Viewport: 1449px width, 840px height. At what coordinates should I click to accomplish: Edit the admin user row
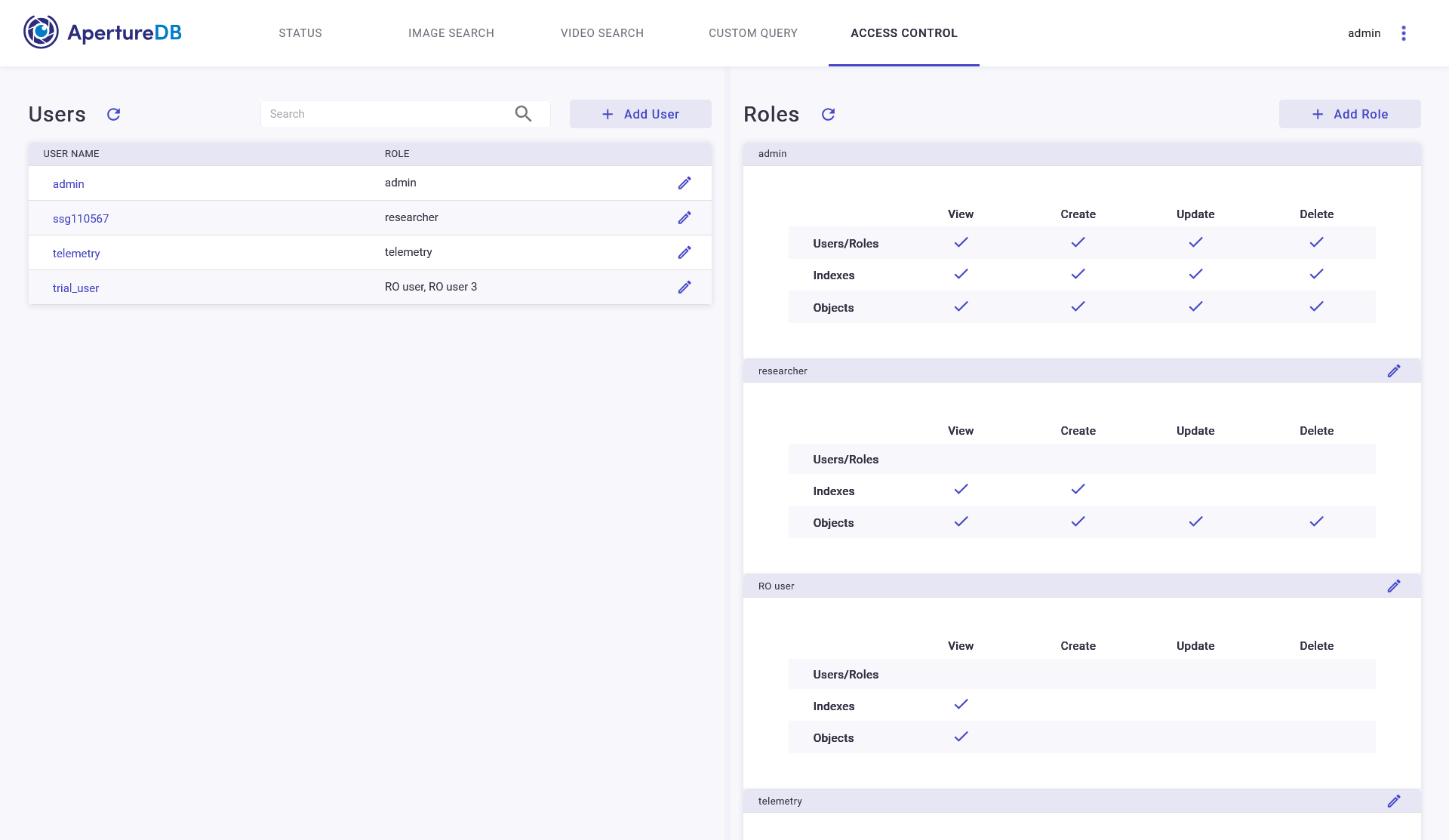(685, 183)
